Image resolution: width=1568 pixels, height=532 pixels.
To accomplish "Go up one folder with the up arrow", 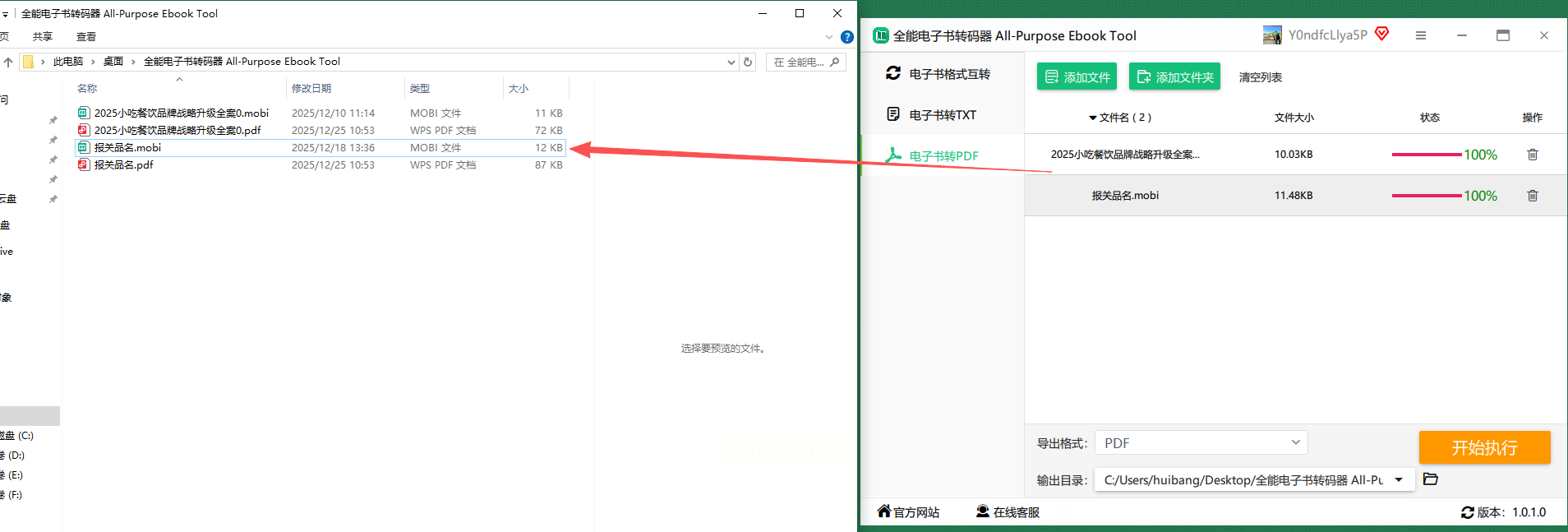I will click(x=8, y=62).
